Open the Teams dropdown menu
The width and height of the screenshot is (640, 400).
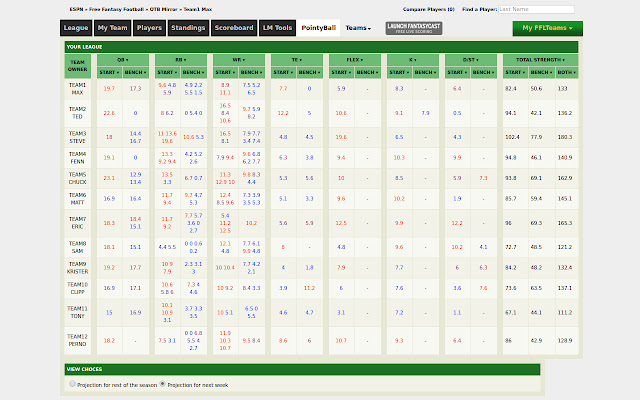358,29
